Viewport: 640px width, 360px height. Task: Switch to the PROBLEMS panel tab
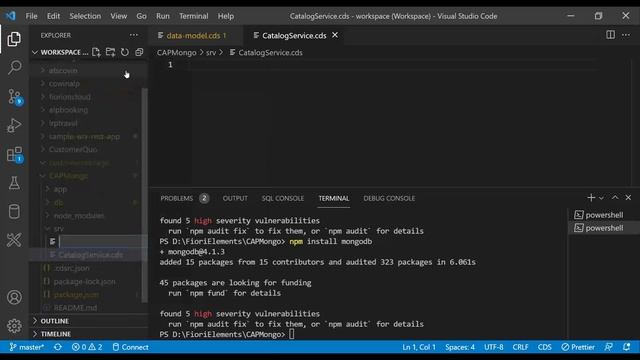184,198
